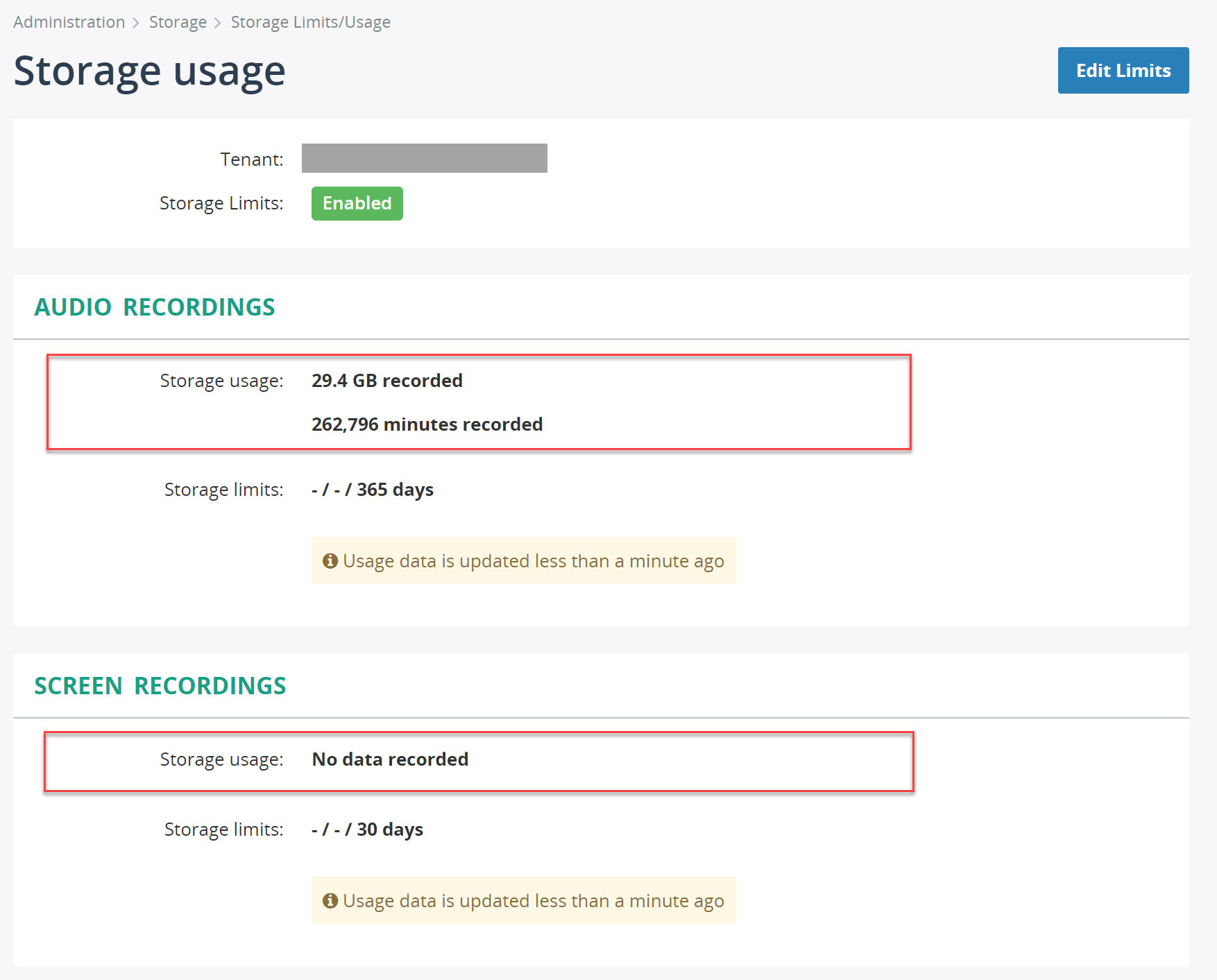Screen dimensions: 1217x980
Task: Click the '- / - / 30 days' limits value
Action: click(368, 829)
